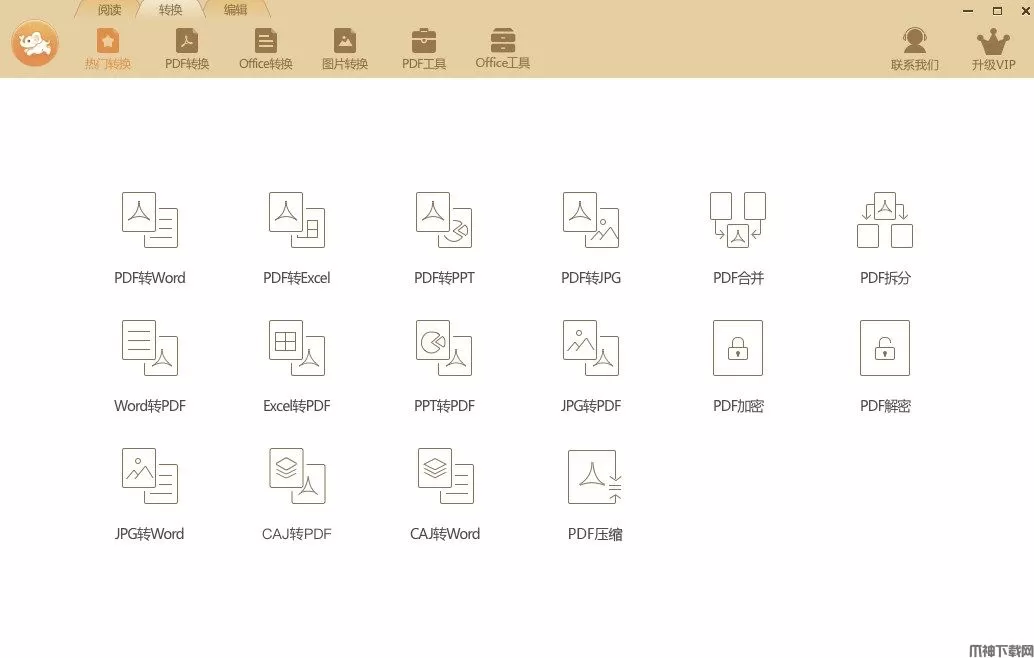
Task: Open the PDF解密 unlock icon
Action: click(x=885, y=348)
